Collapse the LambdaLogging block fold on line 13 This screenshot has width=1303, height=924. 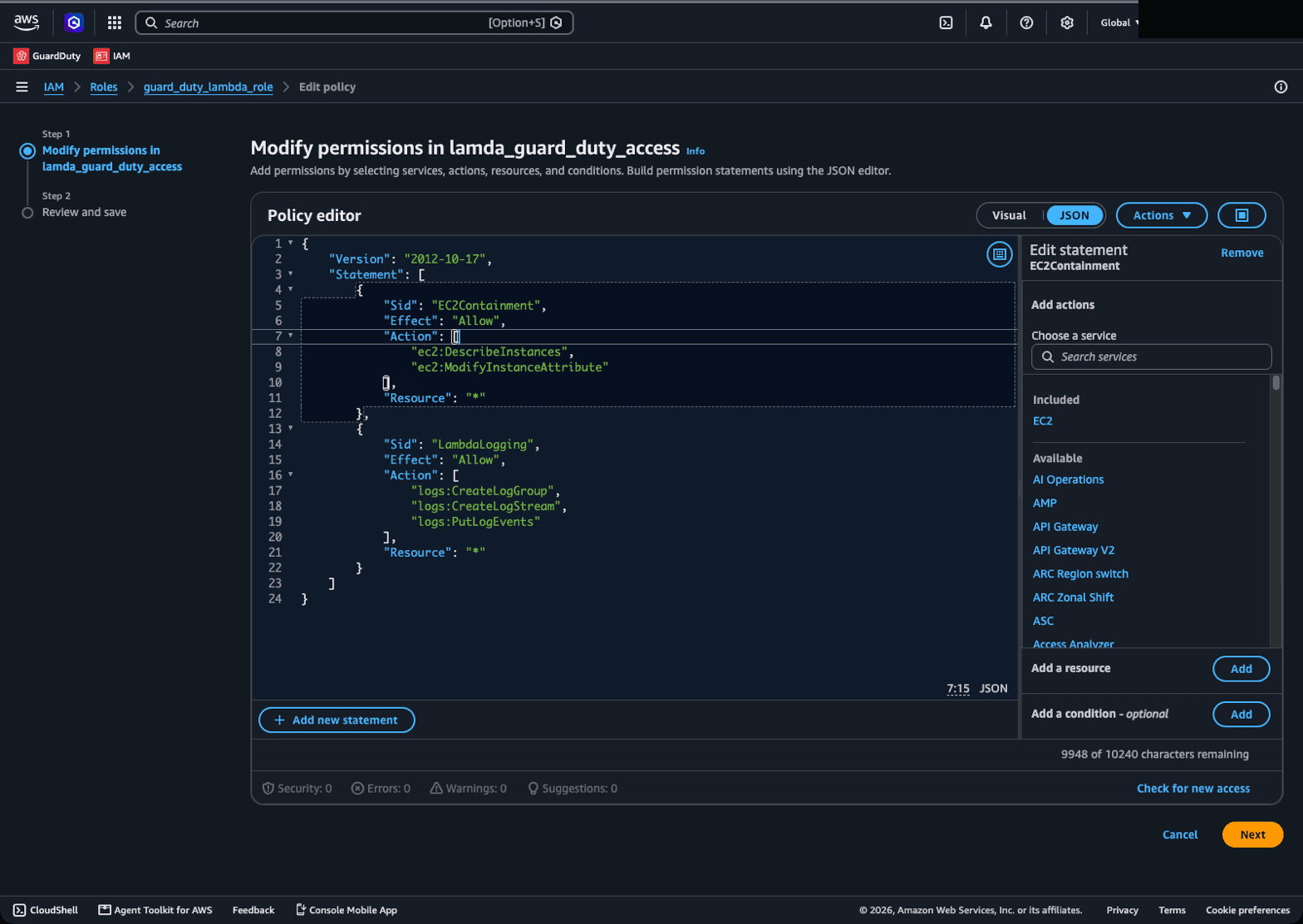[x=290, y=428]
